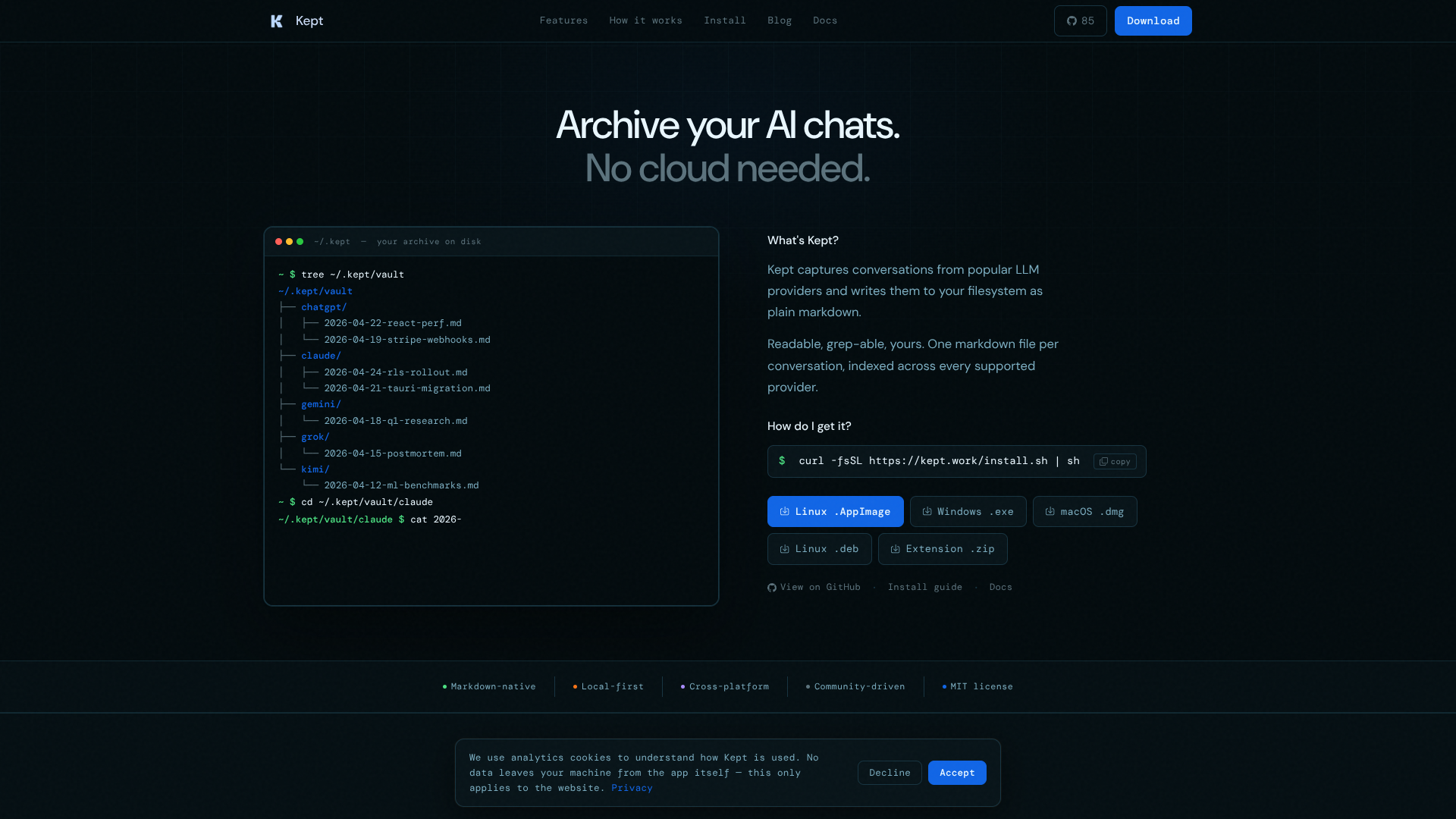
Task: Click the ~/.kept/vault path line in terminal
Action: [x=315, y=291]
